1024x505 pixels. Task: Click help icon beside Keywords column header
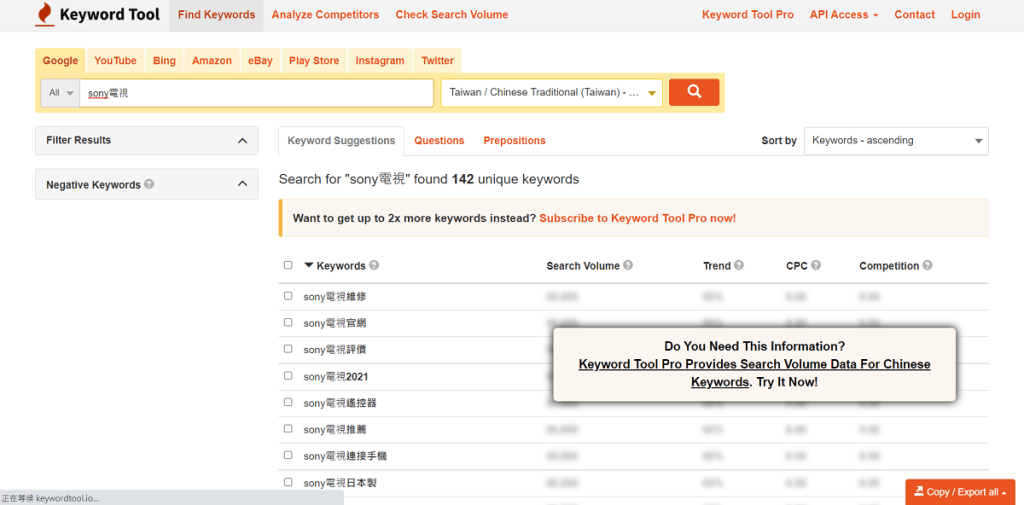tap(374, 265)
